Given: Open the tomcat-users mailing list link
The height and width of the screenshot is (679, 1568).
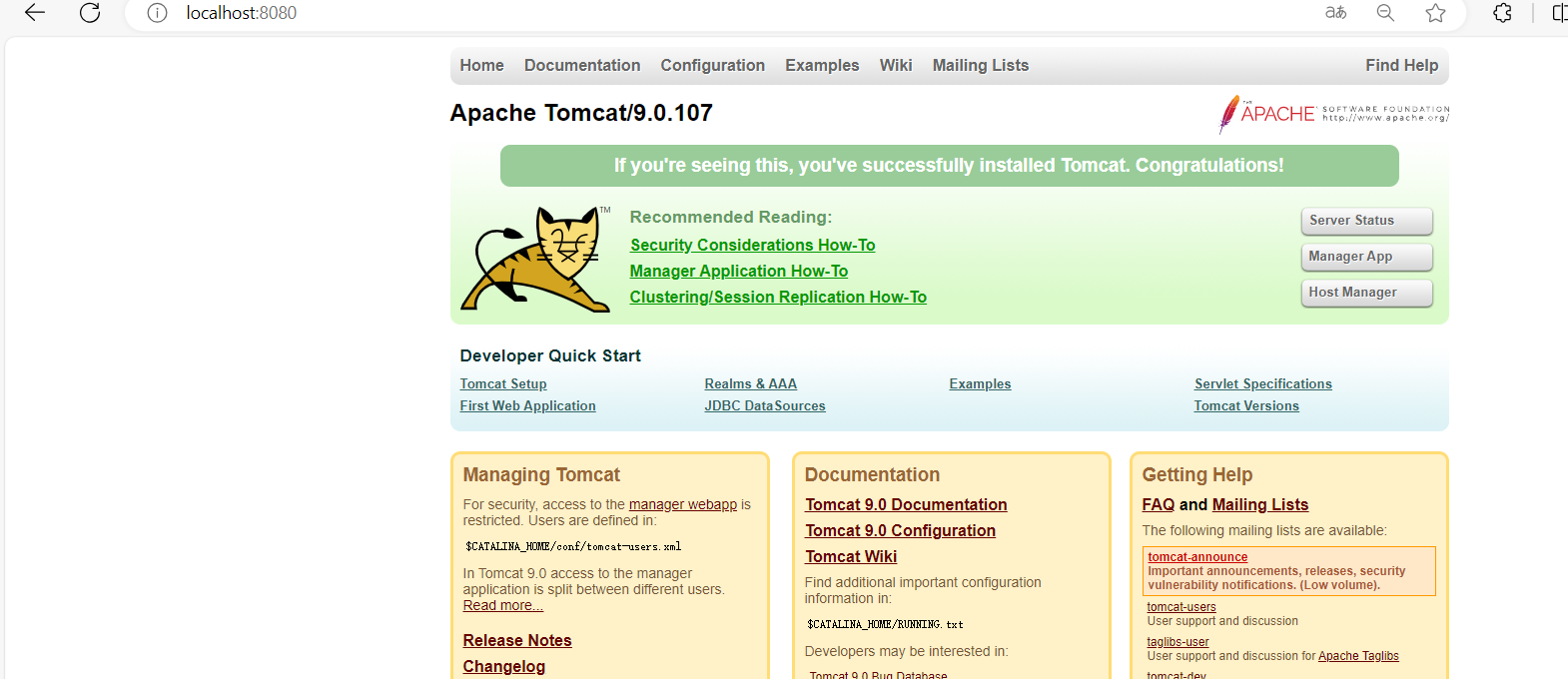Looking at the screenshot, I should [x=1181, y=607].
